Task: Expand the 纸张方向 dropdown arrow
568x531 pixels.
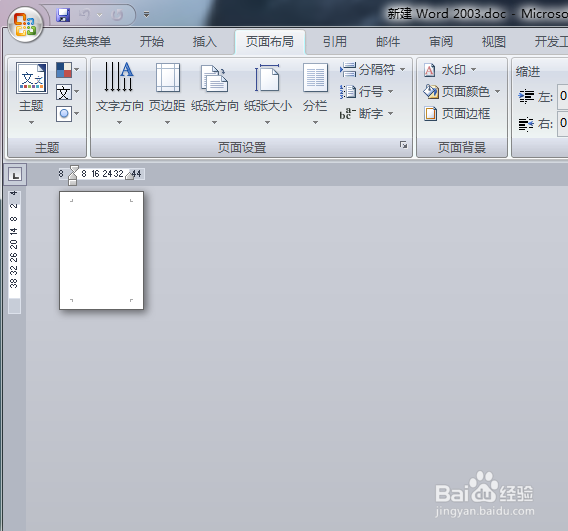Action: tap(214, 122)
